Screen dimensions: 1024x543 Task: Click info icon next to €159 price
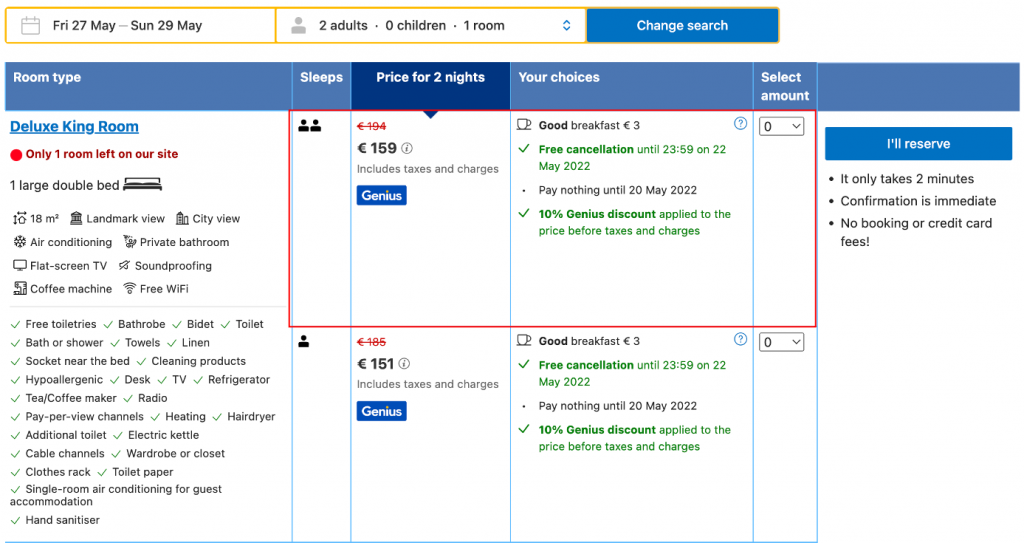point(407,149)
